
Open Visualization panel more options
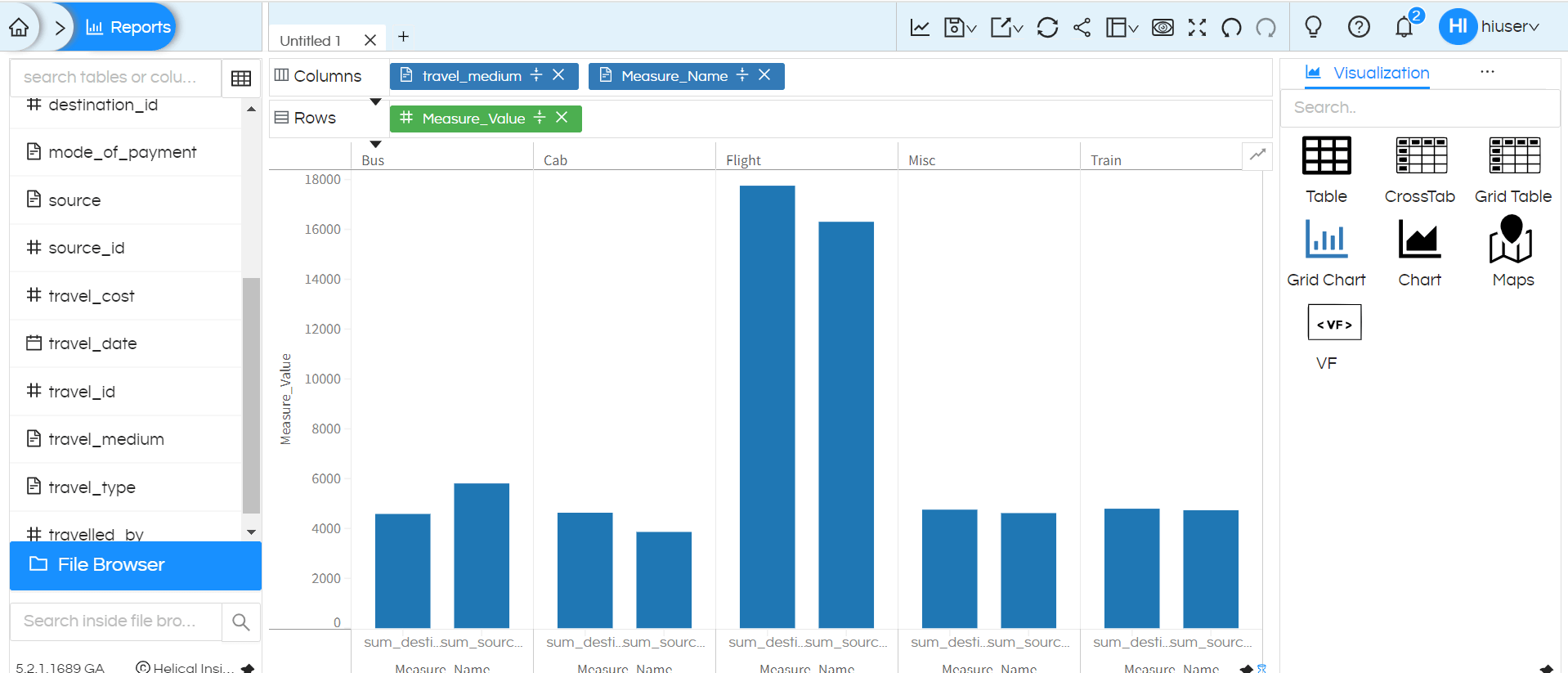1487,72
